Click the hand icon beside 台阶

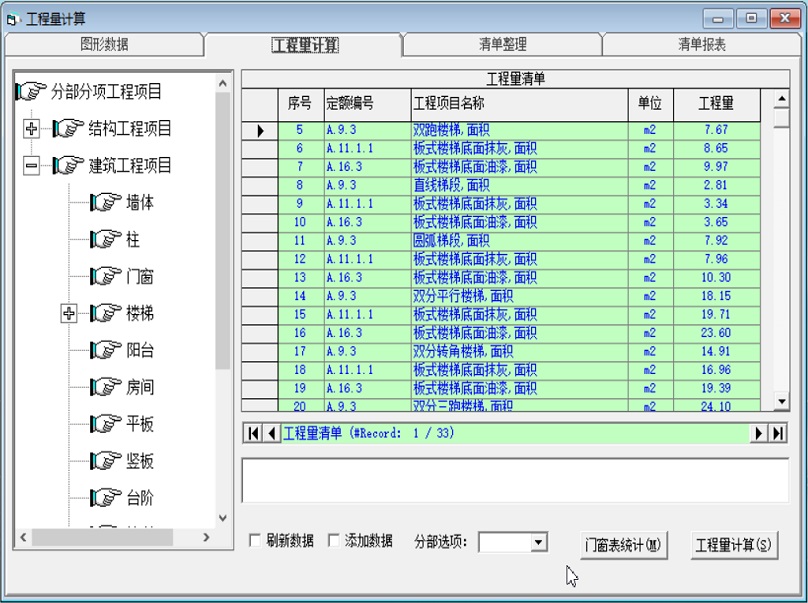tap(106, 498)
